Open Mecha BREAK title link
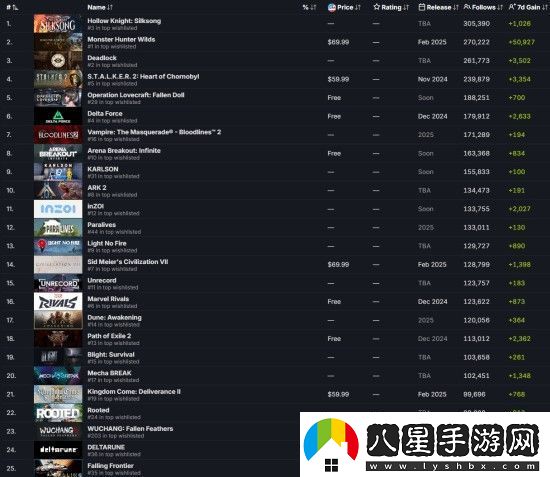Image resolution: width=550 pixels, height=477 pixels. (x=109, y=373)
